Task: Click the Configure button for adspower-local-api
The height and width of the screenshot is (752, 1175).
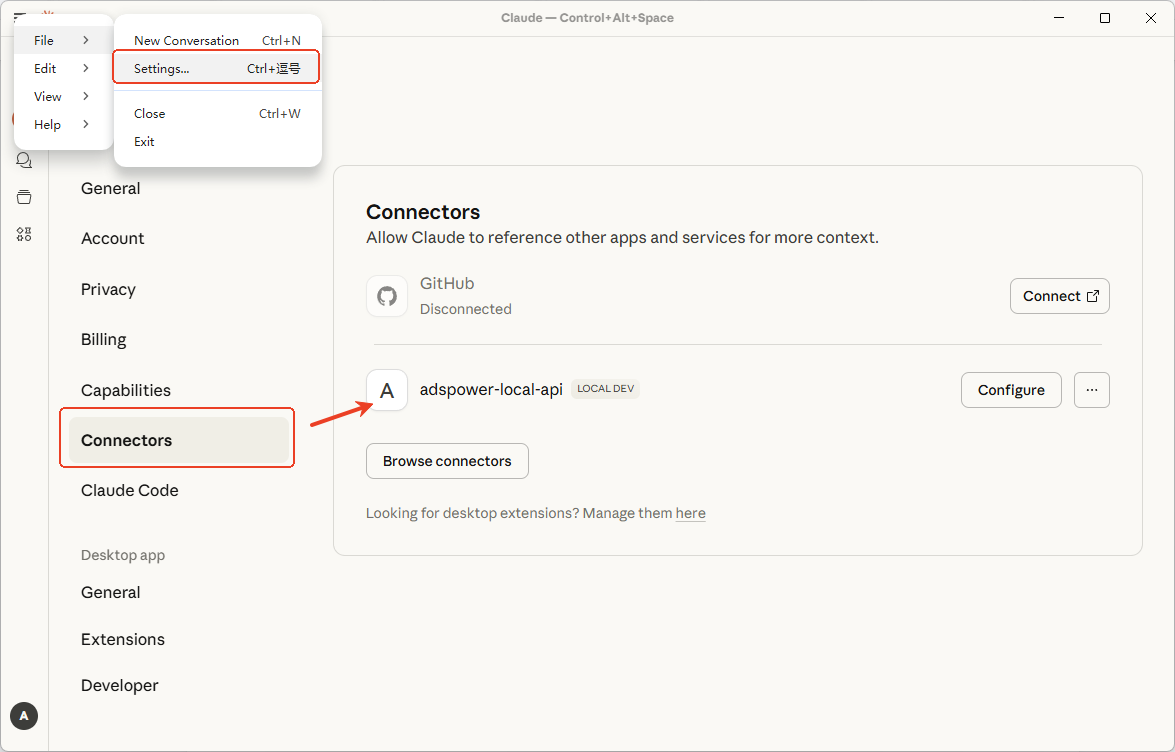Action: tap(1011, 390)
